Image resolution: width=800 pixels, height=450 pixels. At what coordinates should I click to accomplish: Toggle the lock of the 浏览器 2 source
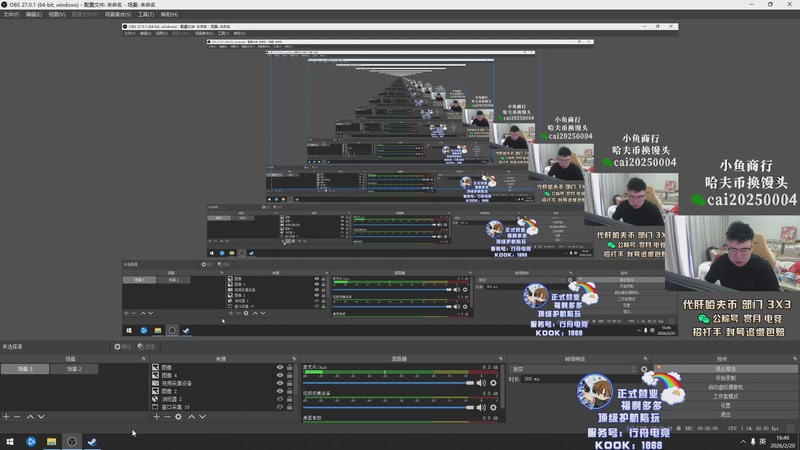point(289,399)
